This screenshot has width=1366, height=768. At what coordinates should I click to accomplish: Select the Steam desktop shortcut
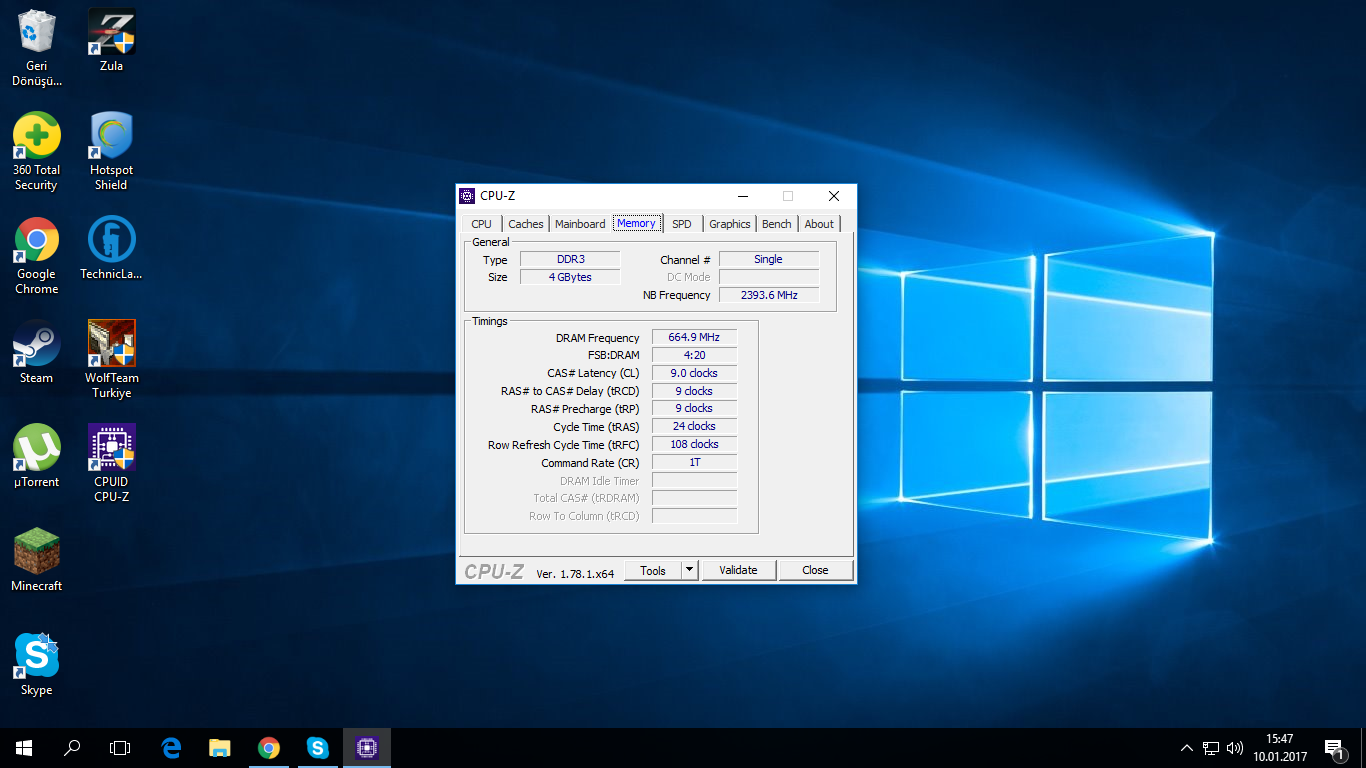tap(37, 345)
